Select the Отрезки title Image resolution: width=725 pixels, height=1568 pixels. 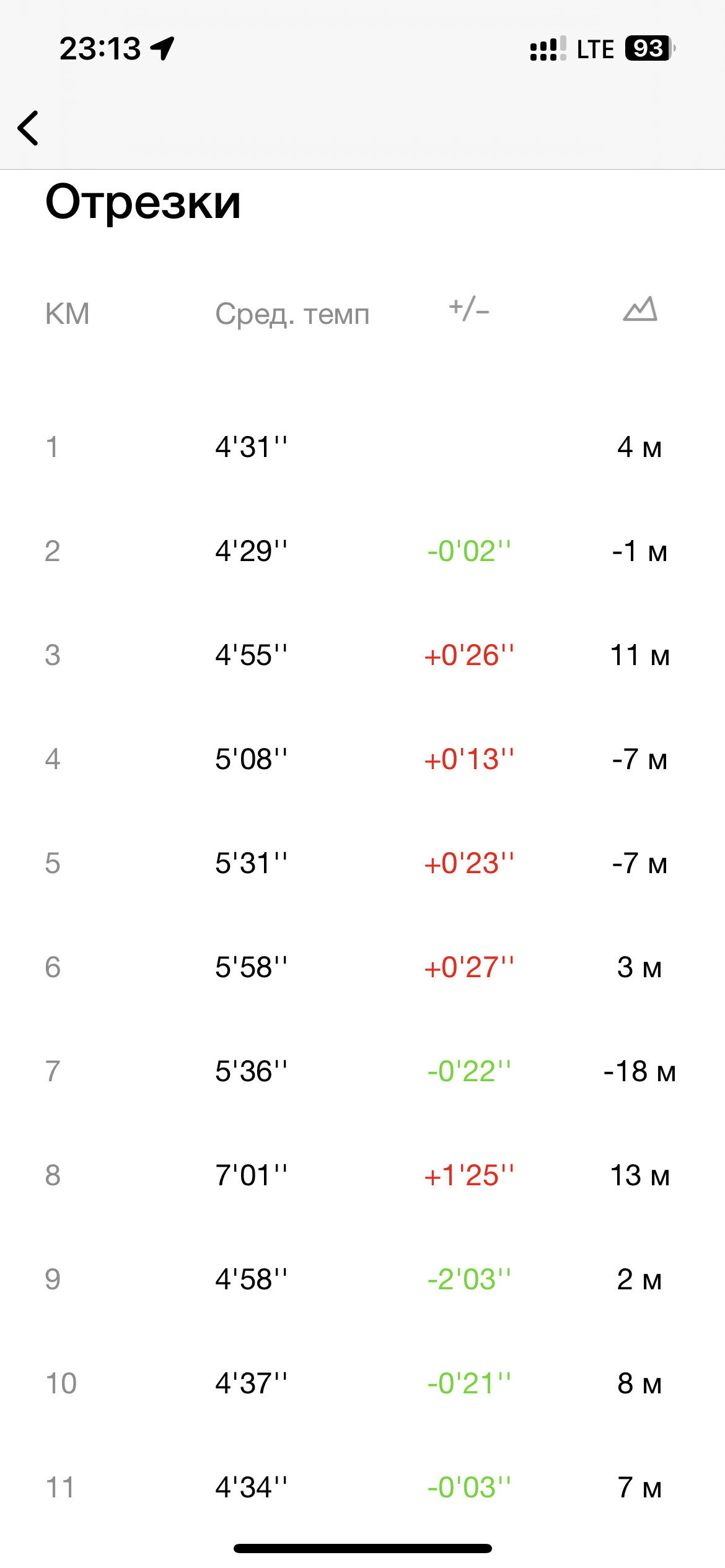(x=143, y=203)
